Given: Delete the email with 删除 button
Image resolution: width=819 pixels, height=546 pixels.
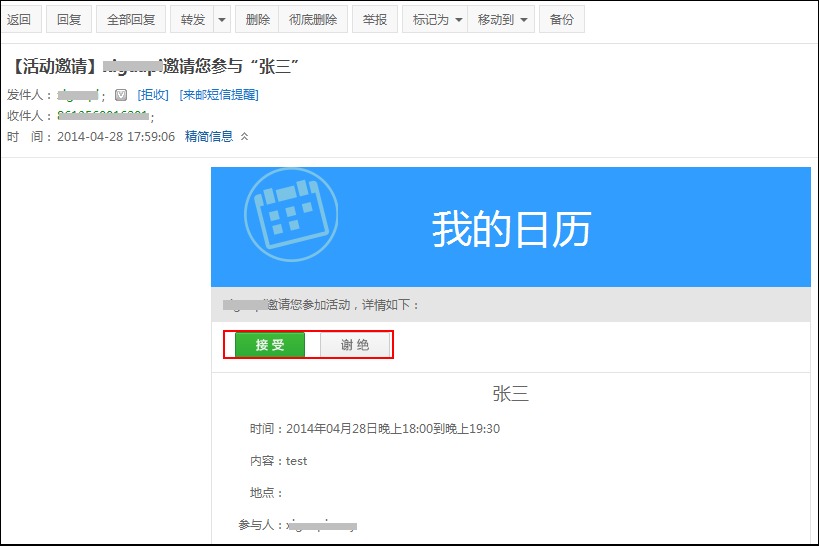Looking at the screenshot, I should pos(257,20).
